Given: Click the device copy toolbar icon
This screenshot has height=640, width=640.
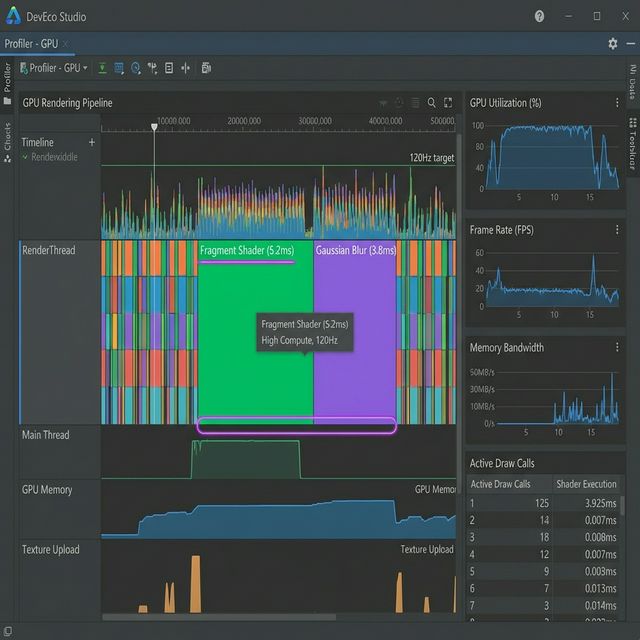Looking at the screenshot, I should 206,68.
